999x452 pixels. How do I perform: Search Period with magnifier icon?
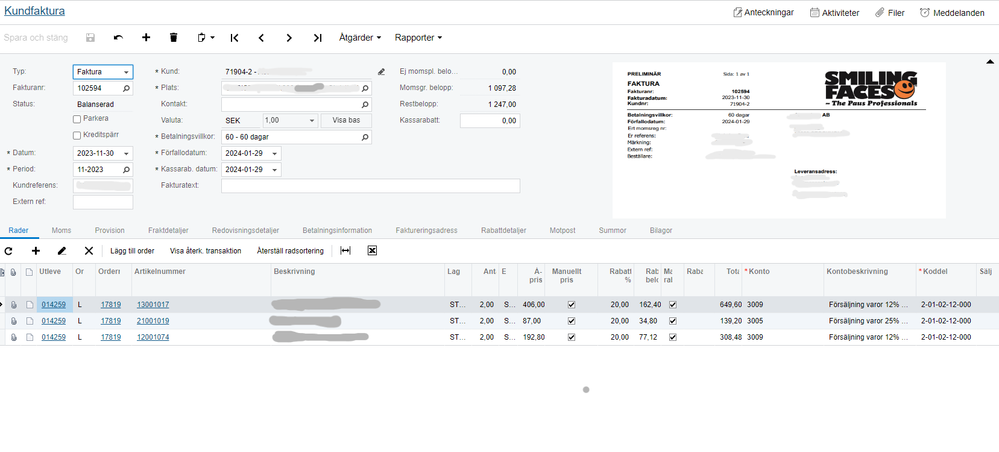(x=126, y=170)
